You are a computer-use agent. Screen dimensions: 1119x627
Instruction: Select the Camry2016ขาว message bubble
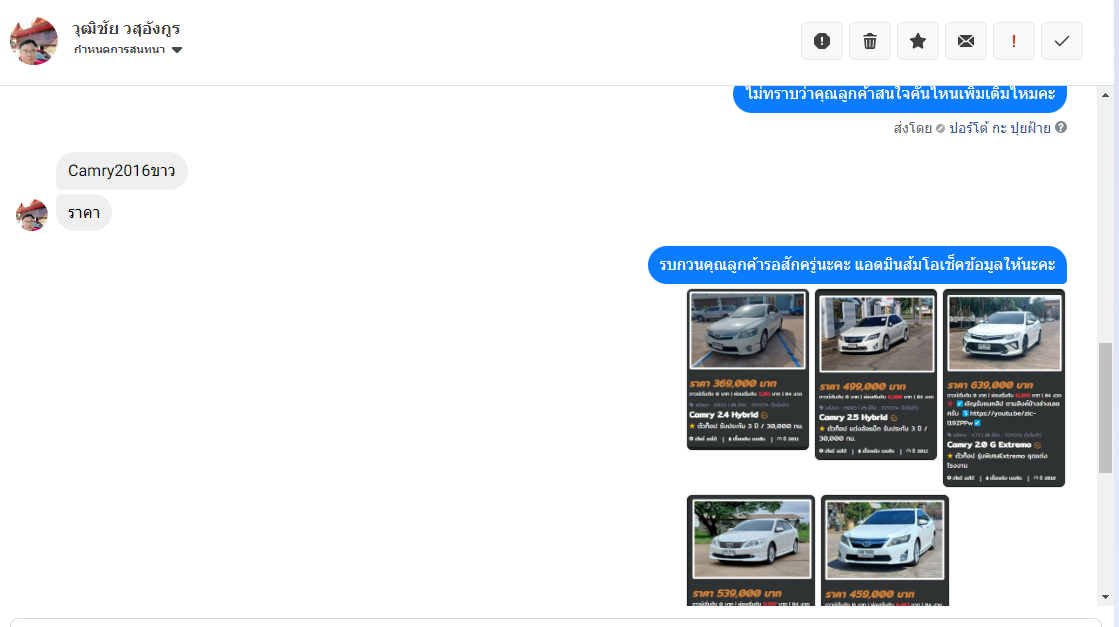122,171
